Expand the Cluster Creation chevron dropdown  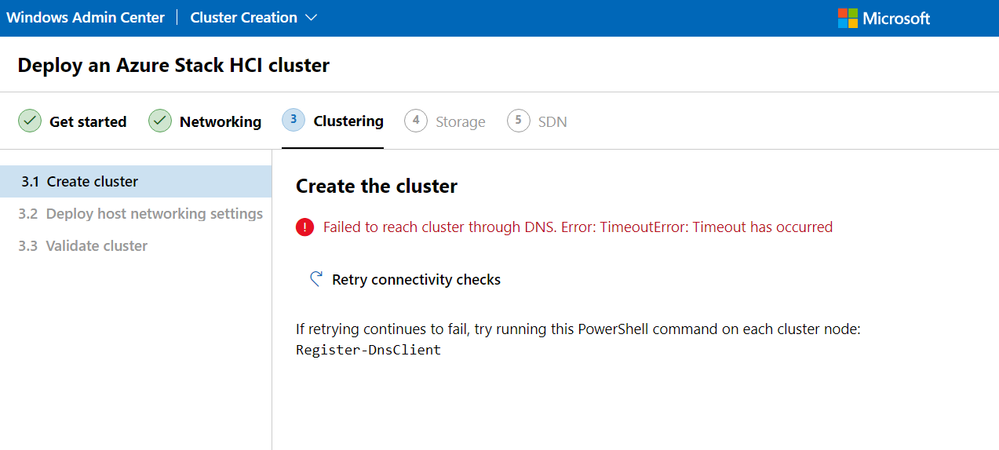click(311, 18)
